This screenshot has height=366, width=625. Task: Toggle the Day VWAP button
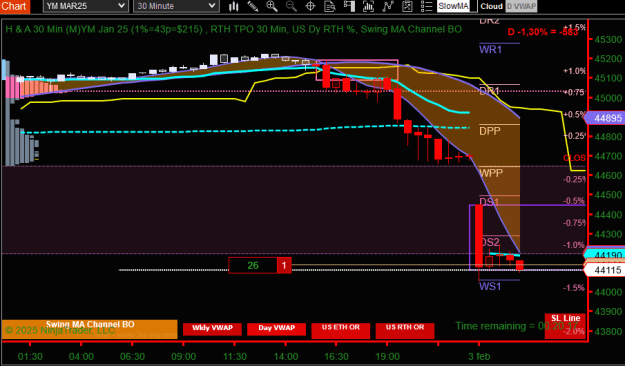pyautogui.click(x=276, y=329)
